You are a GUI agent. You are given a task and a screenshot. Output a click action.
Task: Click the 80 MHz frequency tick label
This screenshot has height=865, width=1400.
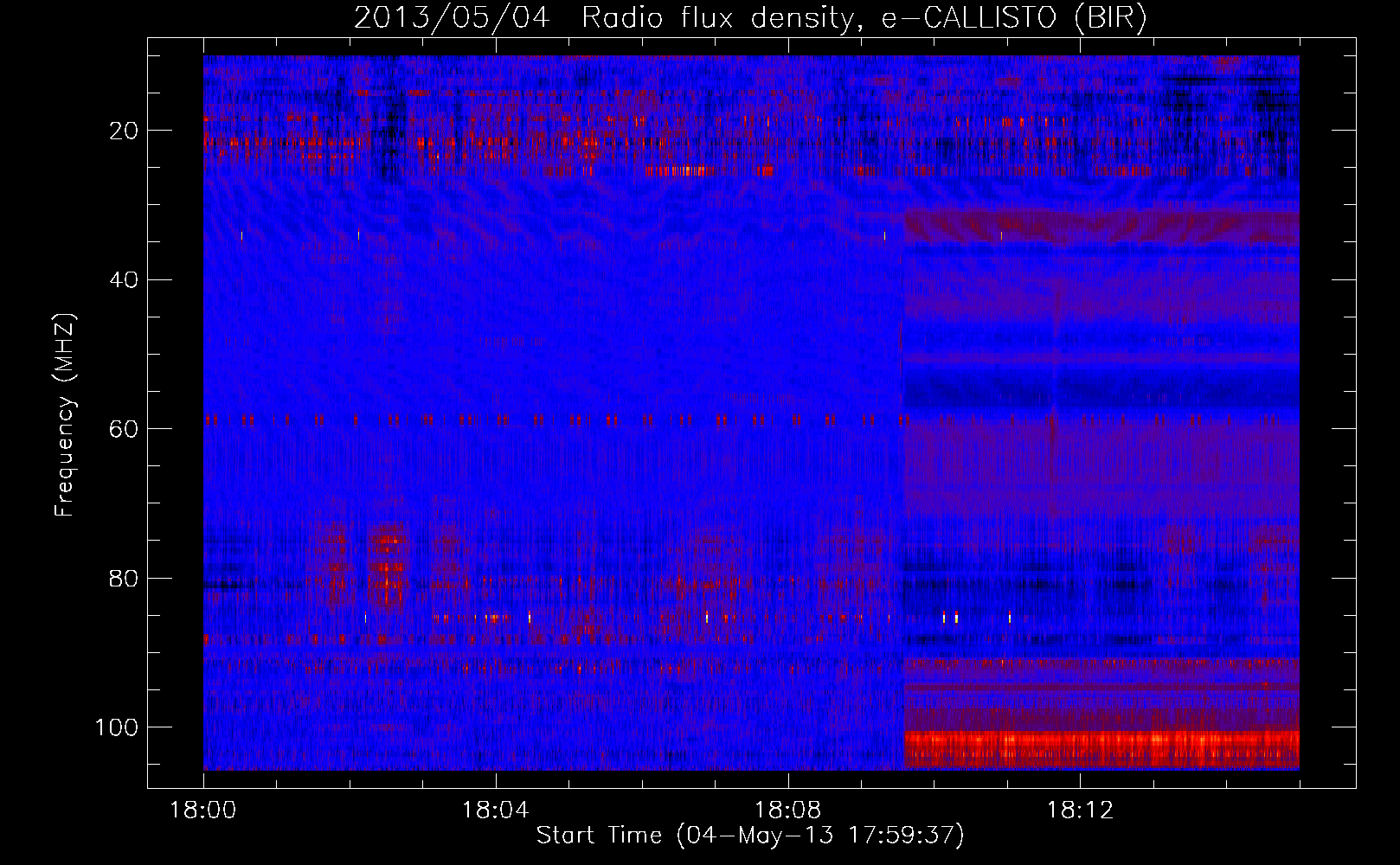click(125, 578)
